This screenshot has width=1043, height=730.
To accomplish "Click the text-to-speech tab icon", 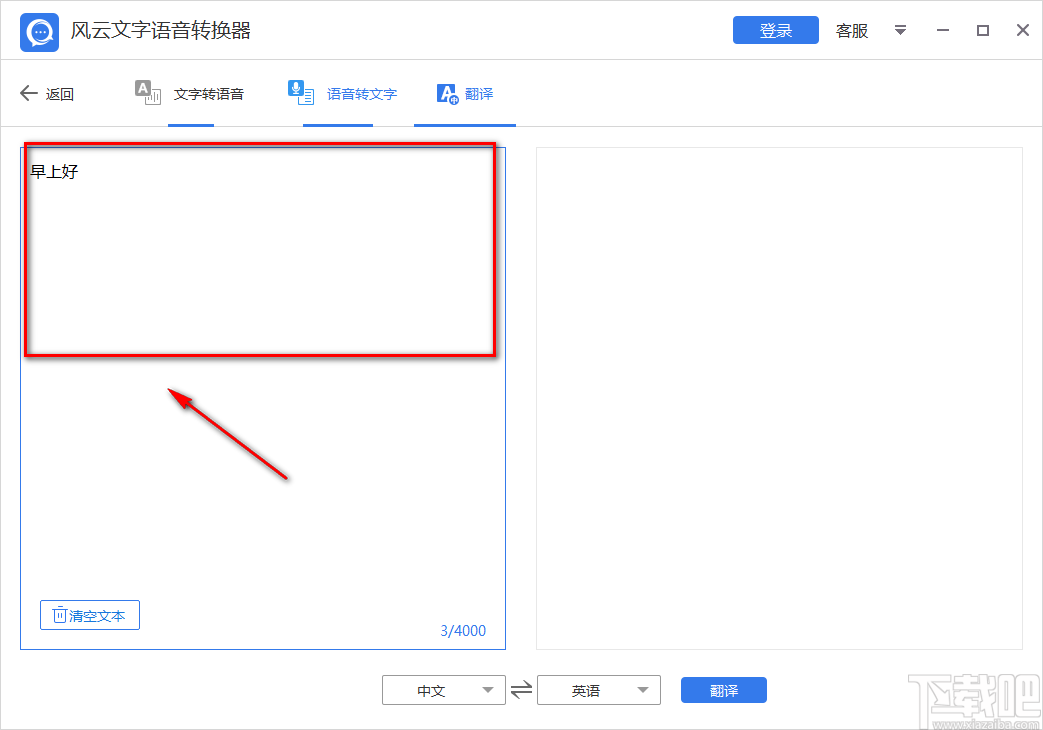I will point(148,92).
